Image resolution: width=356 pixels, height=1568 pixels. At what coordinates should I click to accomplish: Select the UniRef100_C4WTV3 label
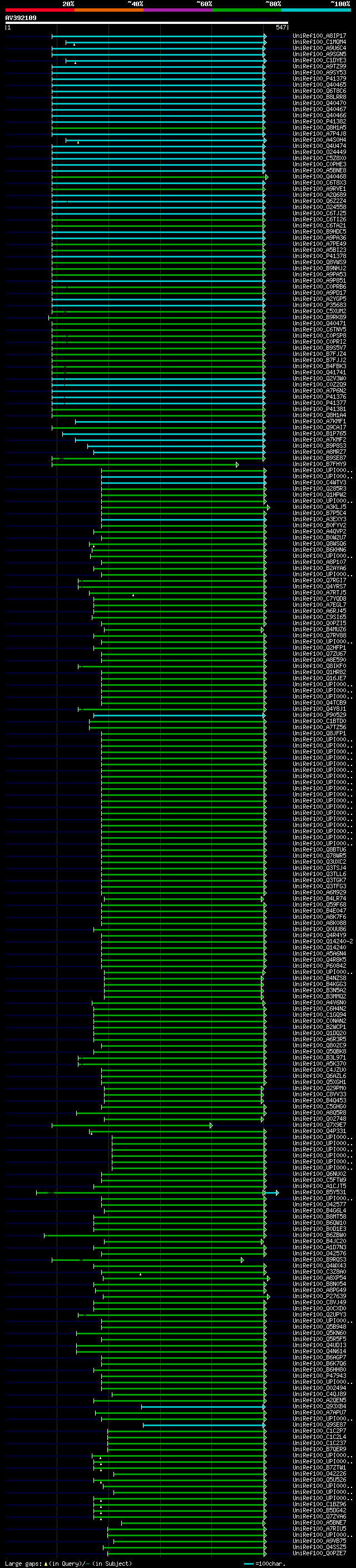(319, 482)
